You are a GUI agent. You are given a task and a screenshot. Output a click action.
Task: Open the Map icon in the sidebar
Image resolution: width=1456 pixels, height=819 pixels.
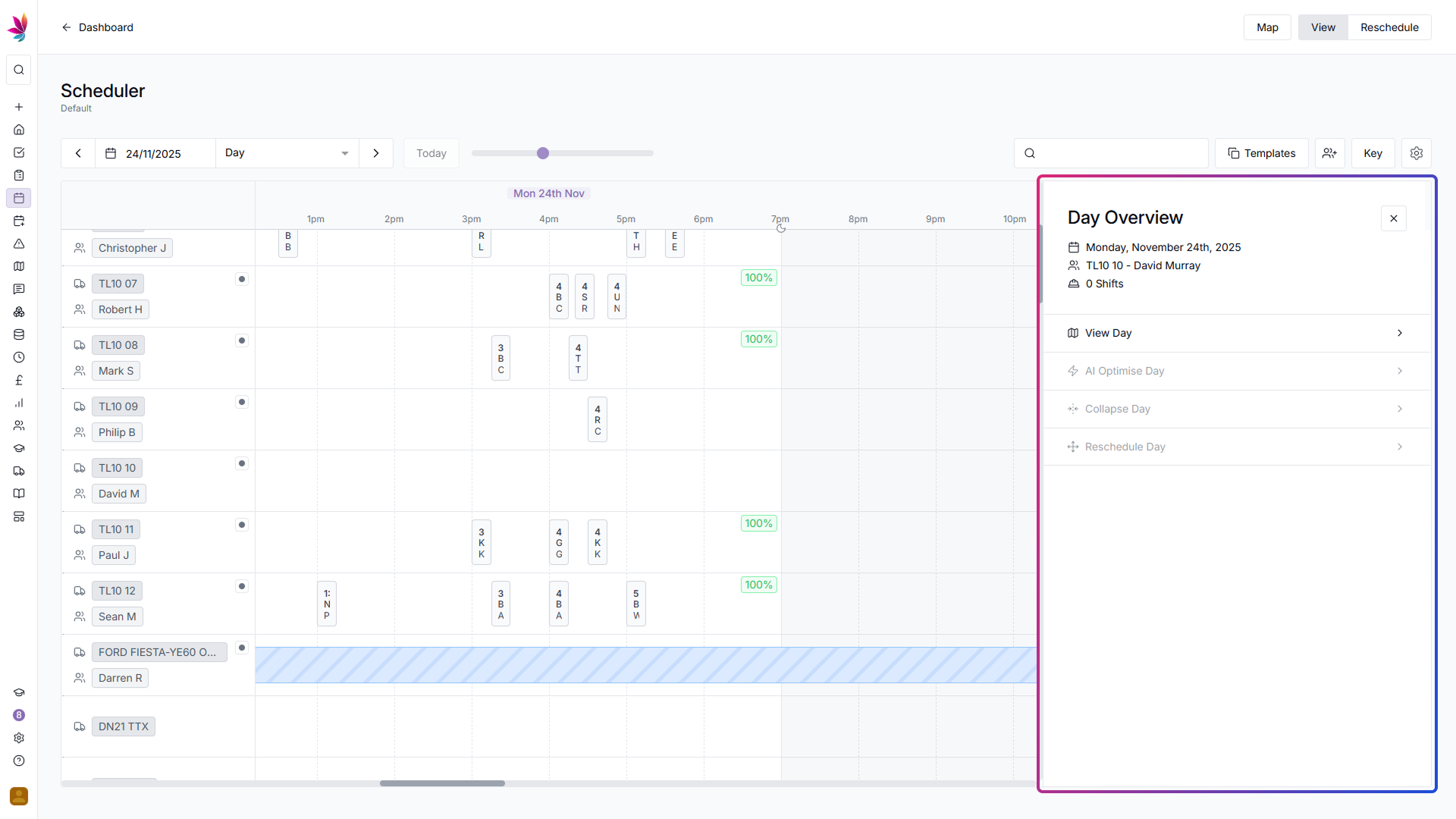coord(19,266)
